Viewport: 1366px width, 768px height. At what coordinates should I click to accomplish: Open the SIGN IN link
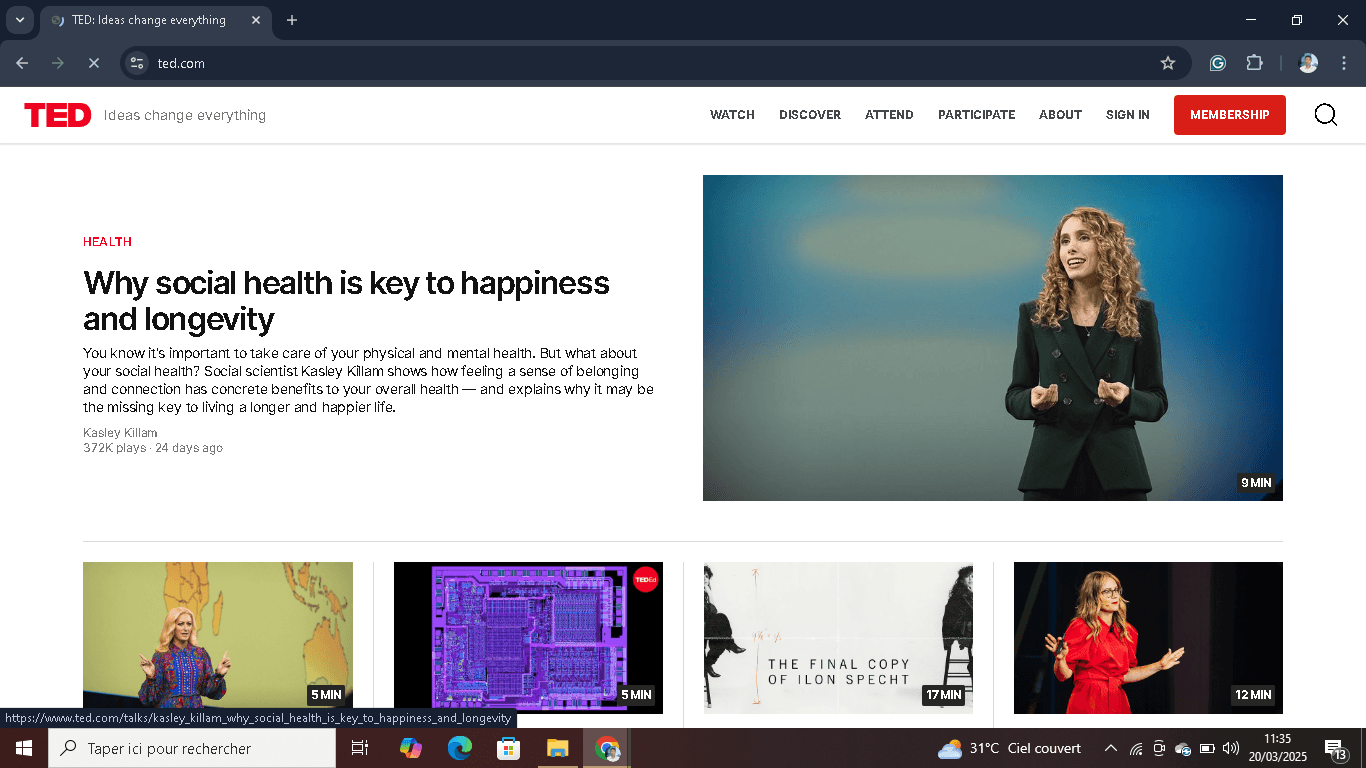[1127, 115]
